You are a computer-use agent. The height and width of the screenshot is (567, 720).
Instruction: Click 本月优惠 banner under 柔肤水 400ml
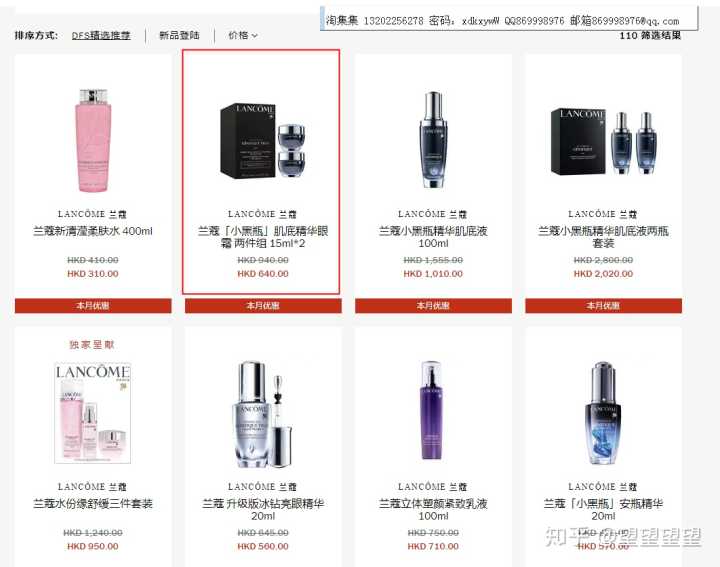pyautogui.click(x=93, y=306)
